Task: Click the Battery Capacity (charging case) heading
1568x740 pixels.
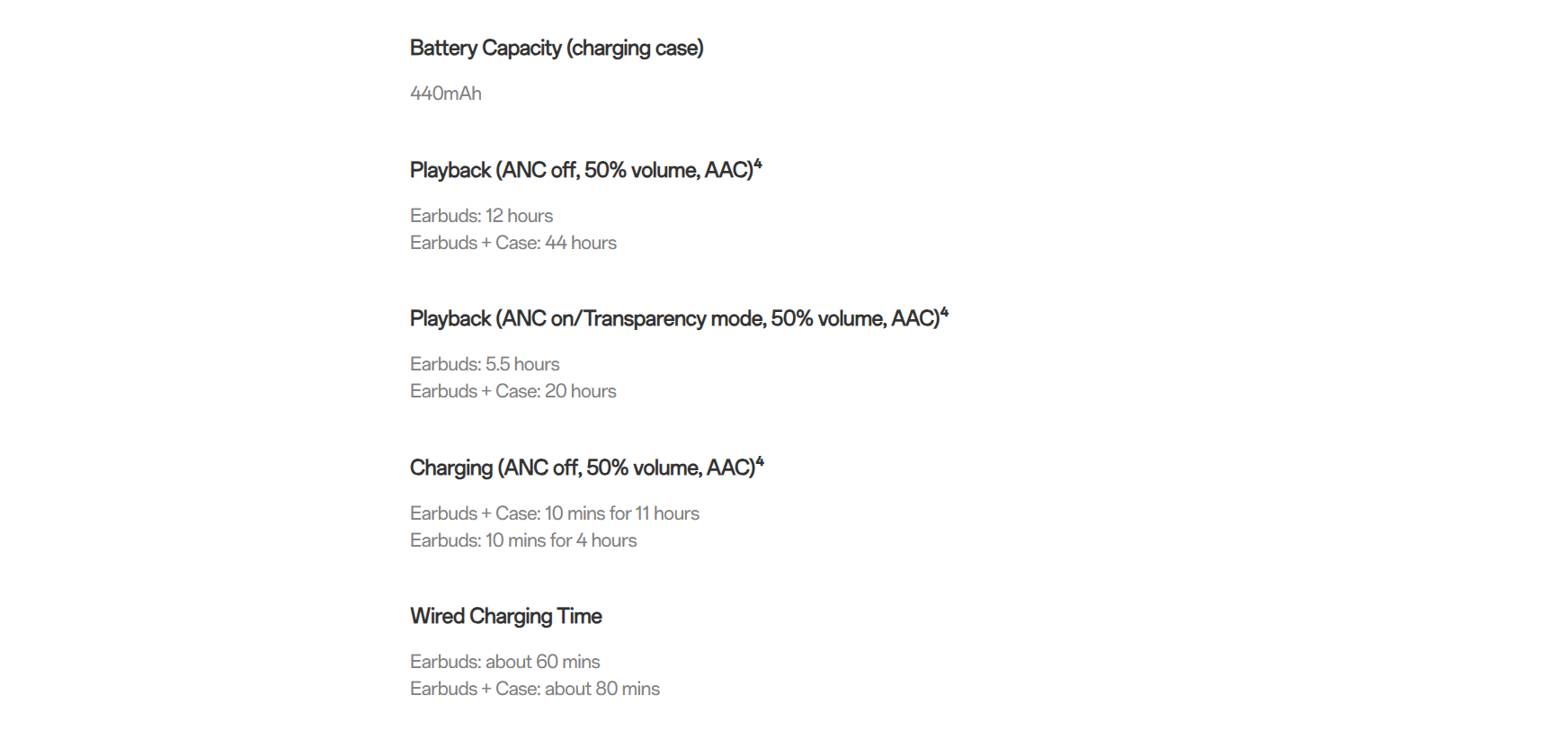Action: click(557, 49)
